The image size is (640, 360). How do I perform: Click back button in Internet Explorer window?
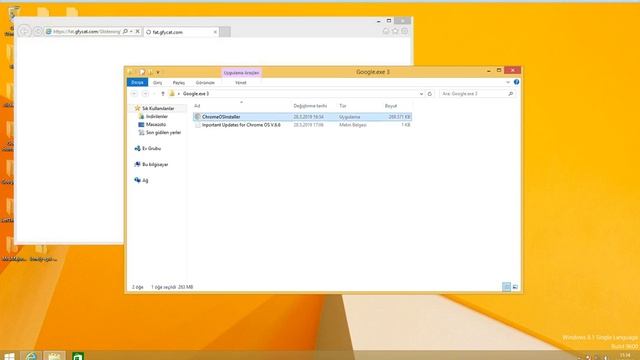point(24,31)
